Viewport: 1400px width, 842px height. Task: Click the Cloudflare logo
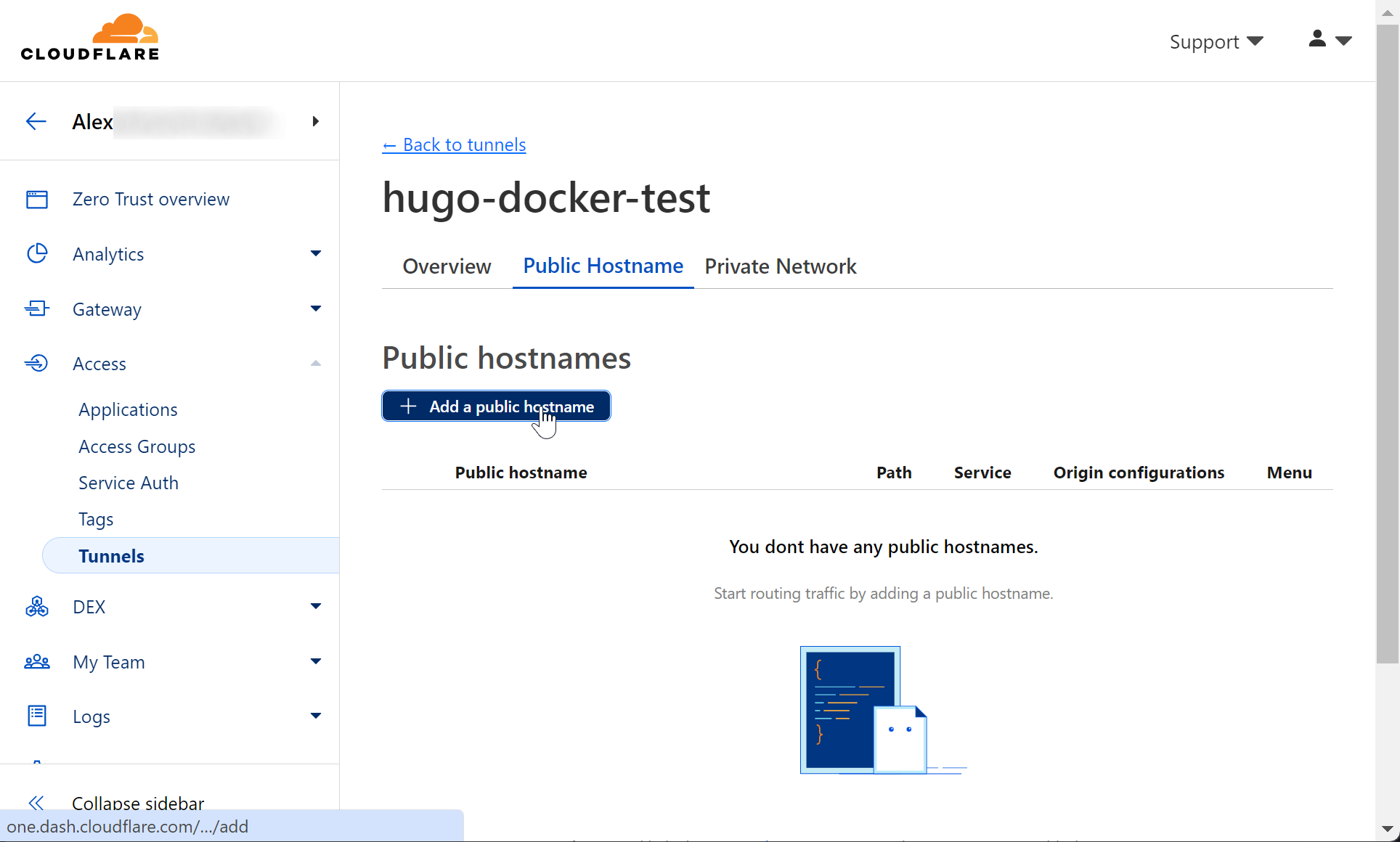[90, 37]
